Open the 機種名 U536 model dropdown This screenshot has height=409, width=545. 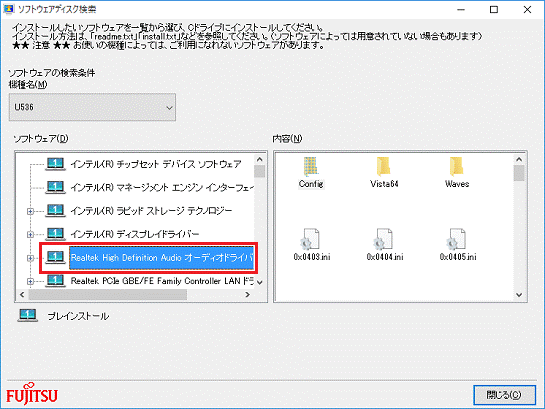92,107
